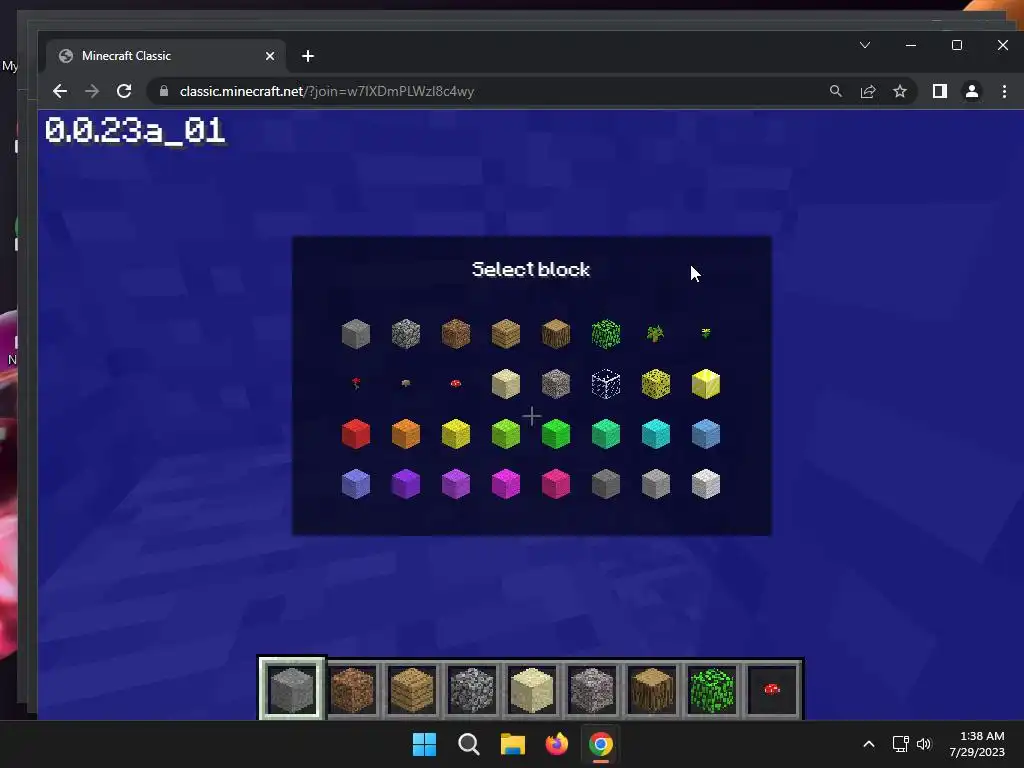Image resolution: width=1024 pixels, height=768 pixels.
Task: Pick the hot pink wool block
Action: pyautogui.click(x=556, y=484)
